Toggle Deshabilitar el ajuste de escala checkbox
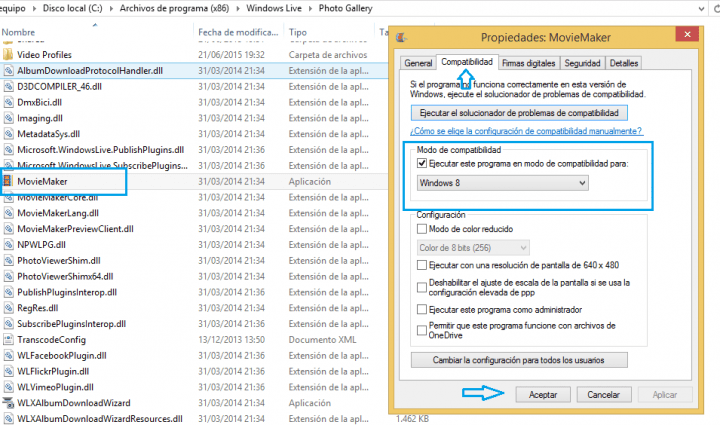 [x=422, y=287]
